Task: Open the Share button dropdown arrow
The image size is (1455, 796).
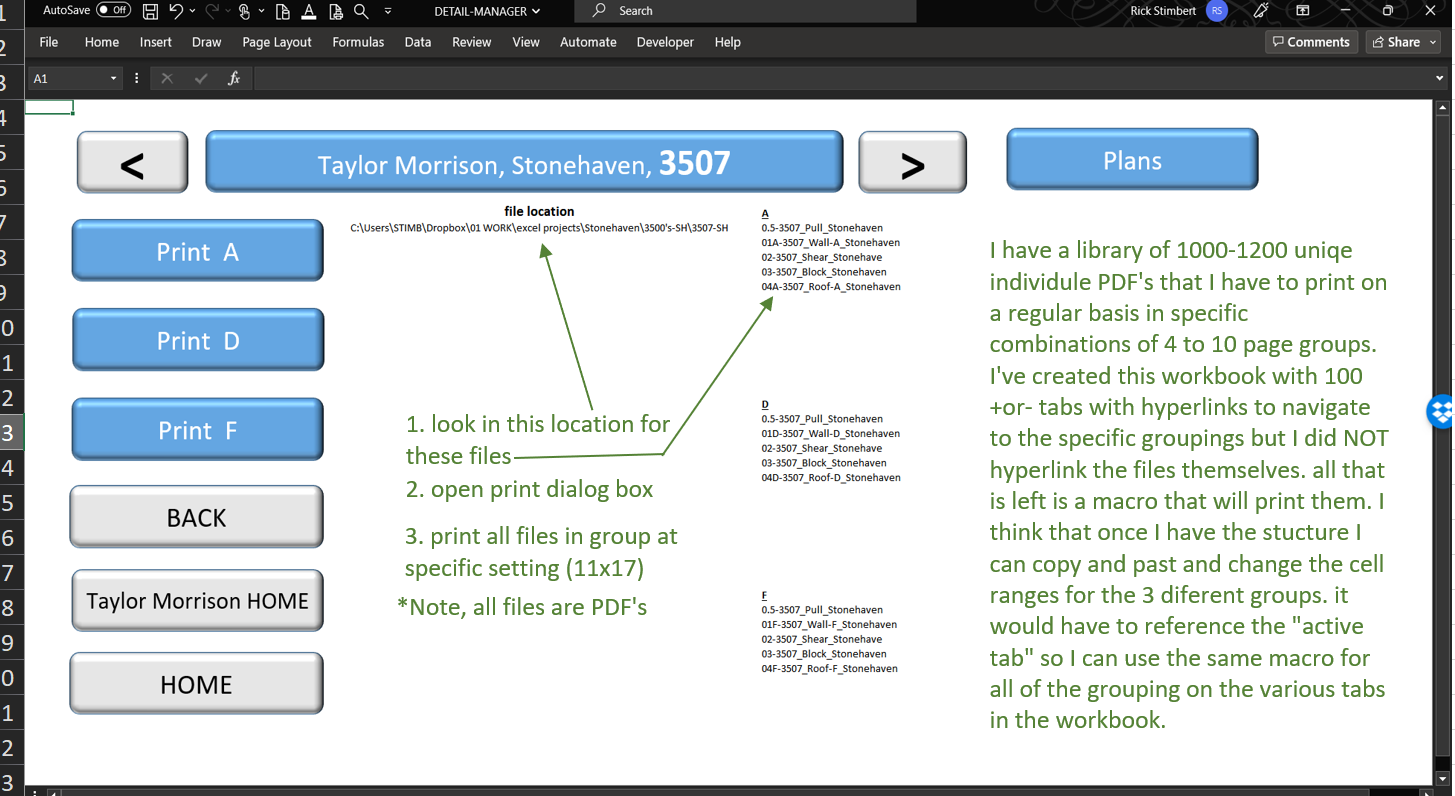Action: click(1432, 42)
